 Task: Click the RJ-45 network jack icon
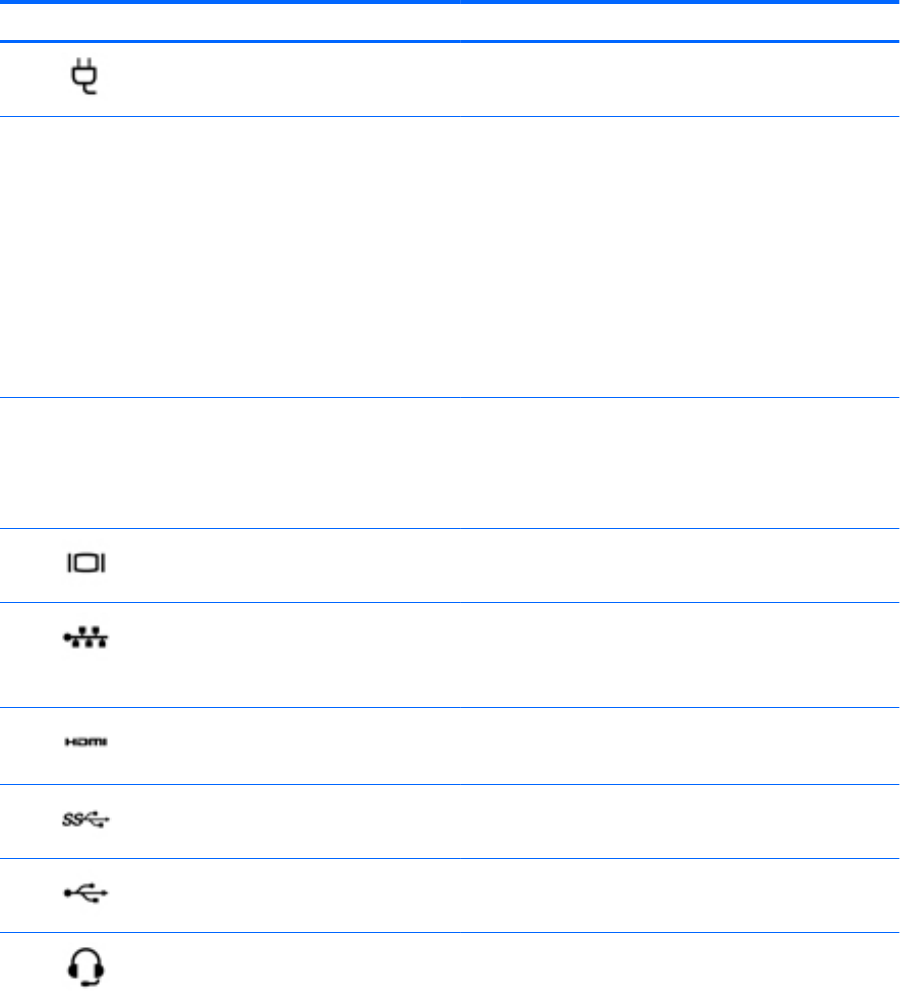[86, 637]
